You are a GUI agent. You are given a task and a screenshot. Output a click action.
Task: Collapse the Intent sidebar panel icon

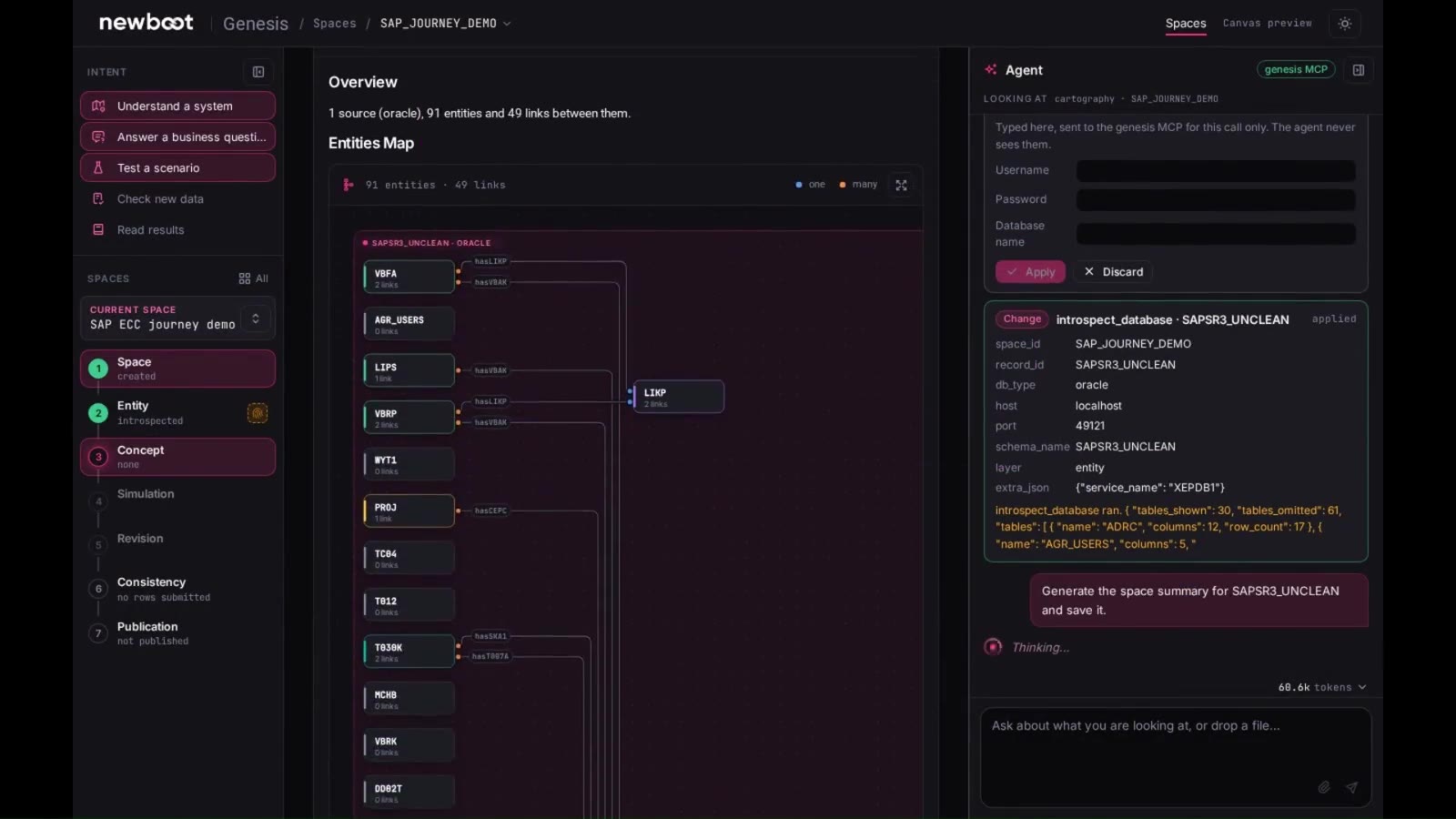[258, 72]
